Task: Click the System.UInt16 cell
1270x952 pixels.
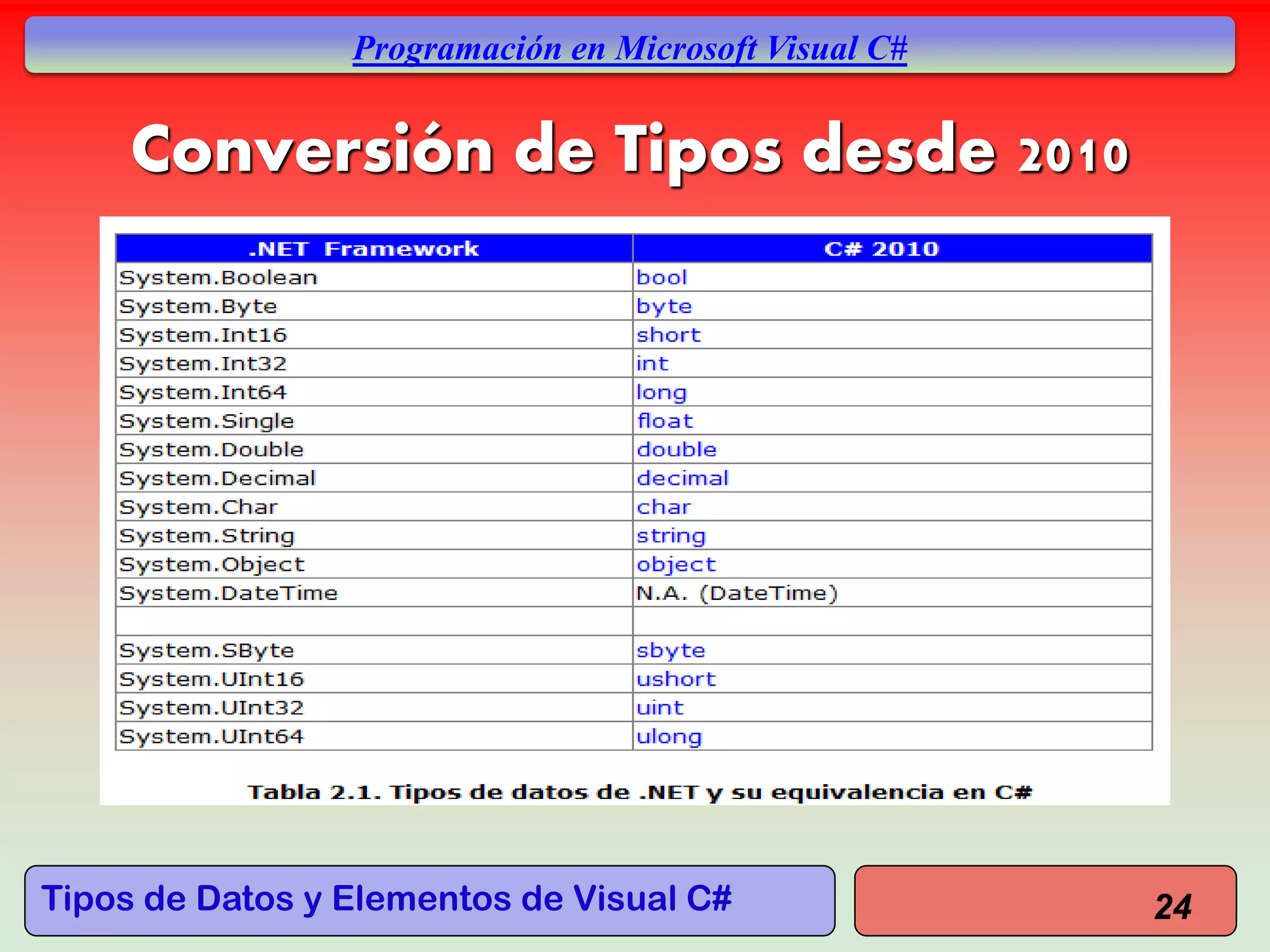Action: pyautogui.click(x=374, y=679)
